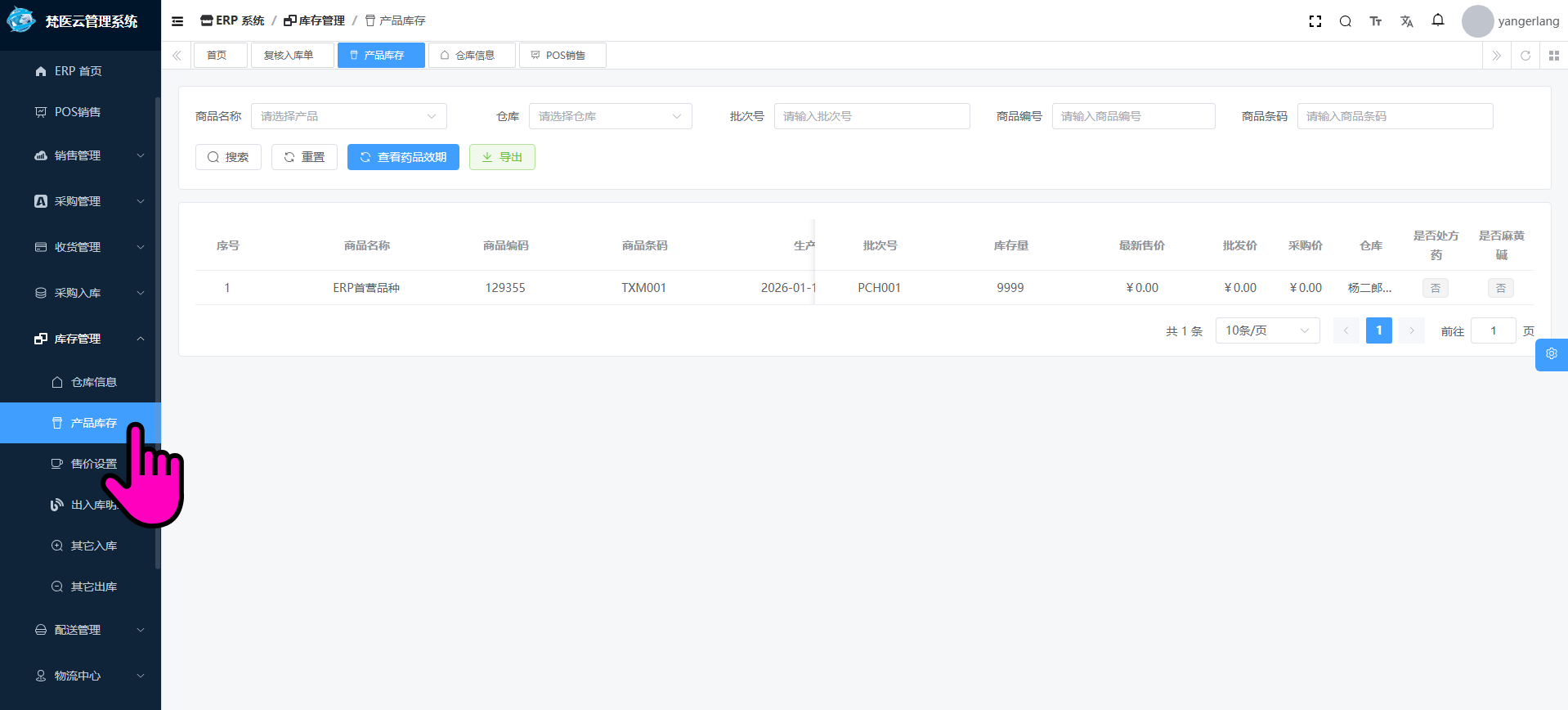1568x710 pixels.
Task: Switch to the 仓库信息 tab
Action: [x=472, y=56]
